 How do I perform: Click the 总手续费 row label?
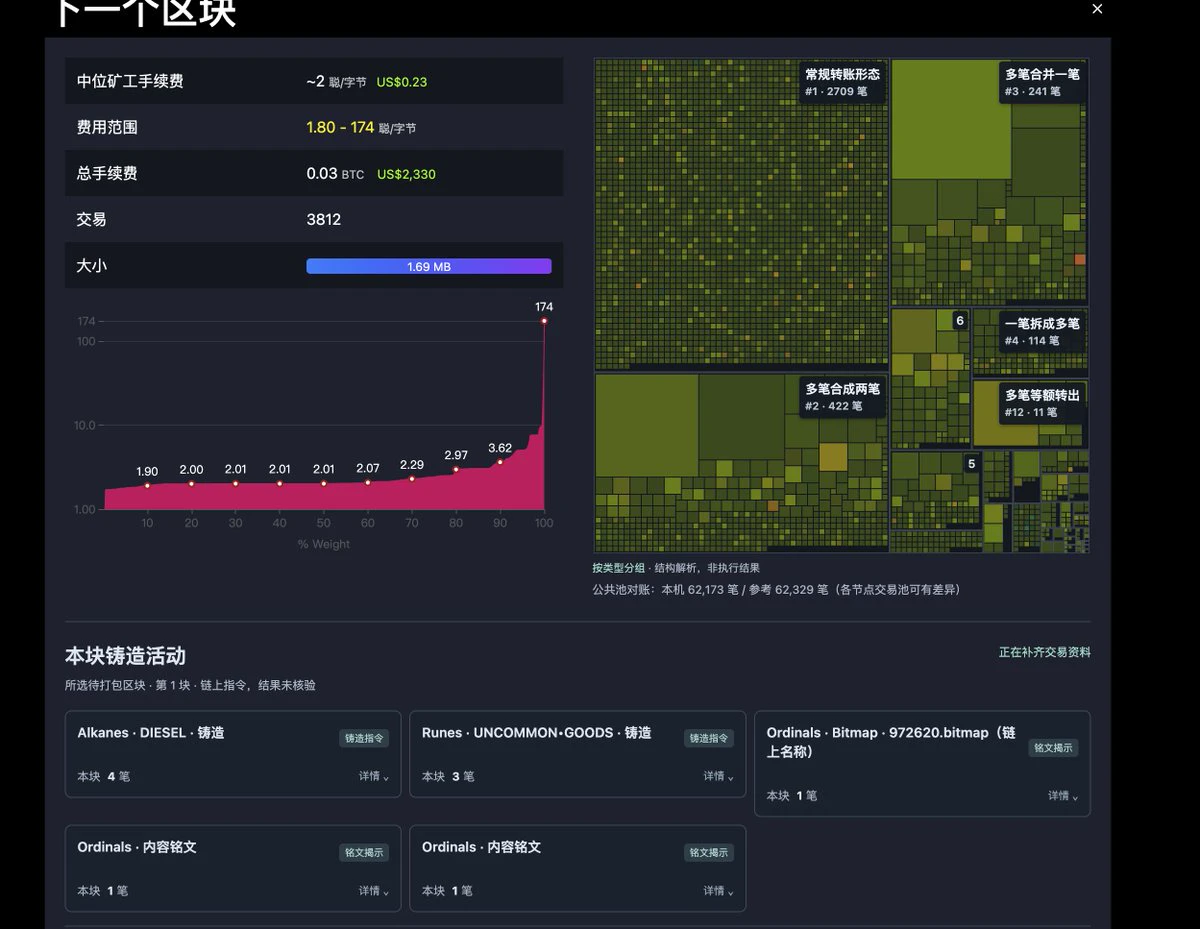(x=107, y=173)
